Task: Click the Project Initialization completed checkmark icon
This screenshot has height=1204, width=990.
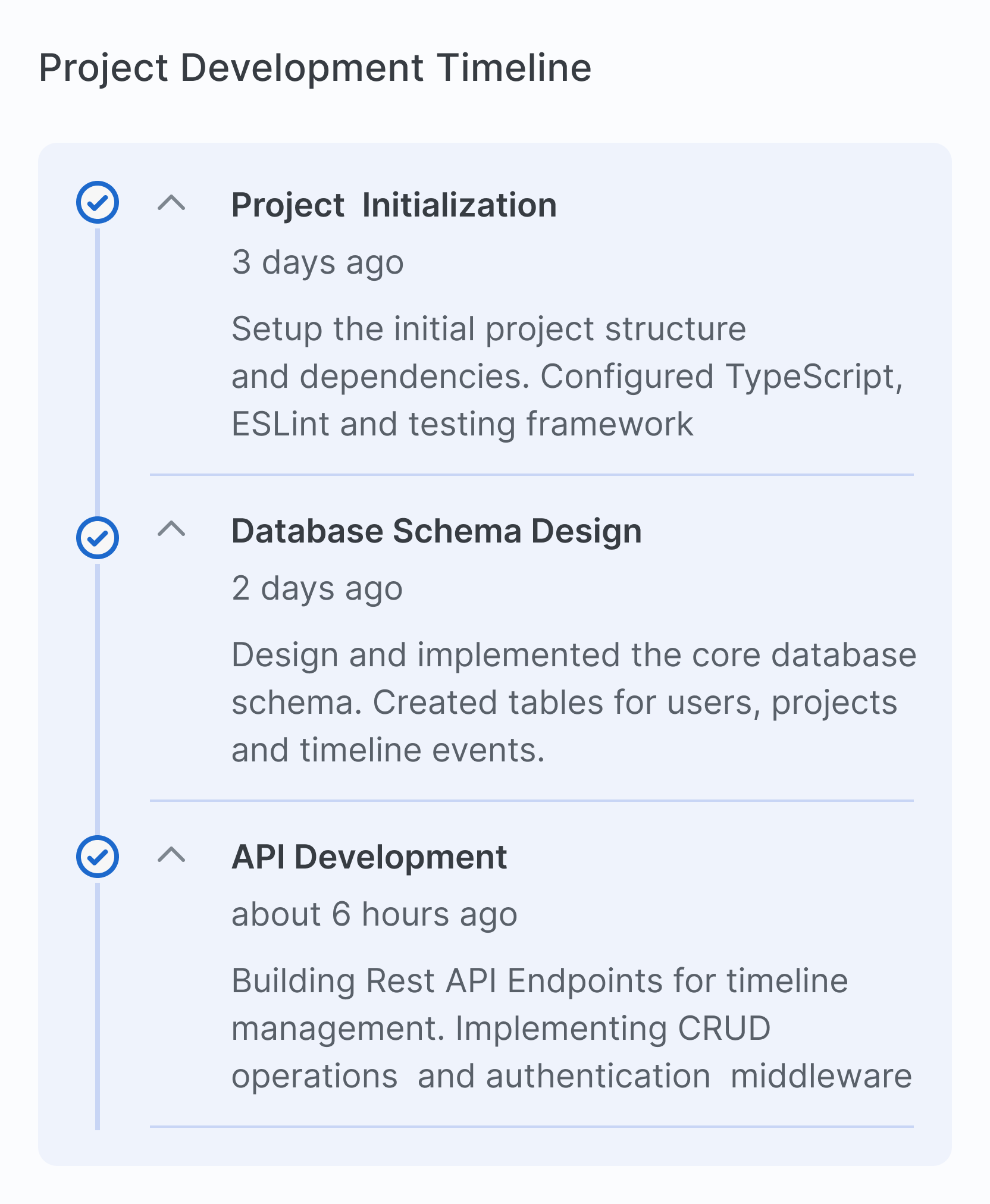Action: (98, 203)
